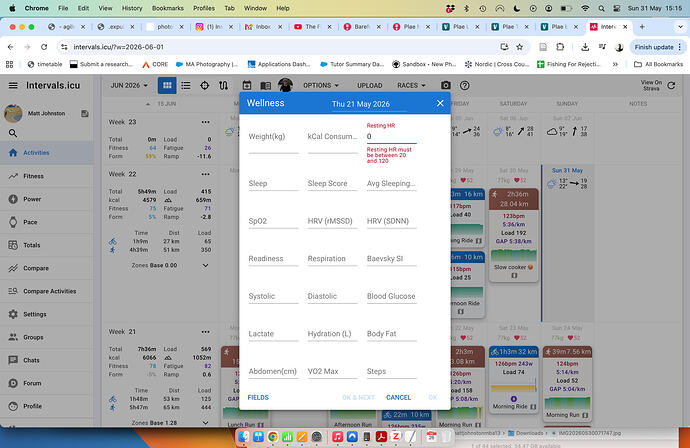This screenshot has height=448, width=690.
Task: Open Music app in the Dock
Action: [338, 437]
